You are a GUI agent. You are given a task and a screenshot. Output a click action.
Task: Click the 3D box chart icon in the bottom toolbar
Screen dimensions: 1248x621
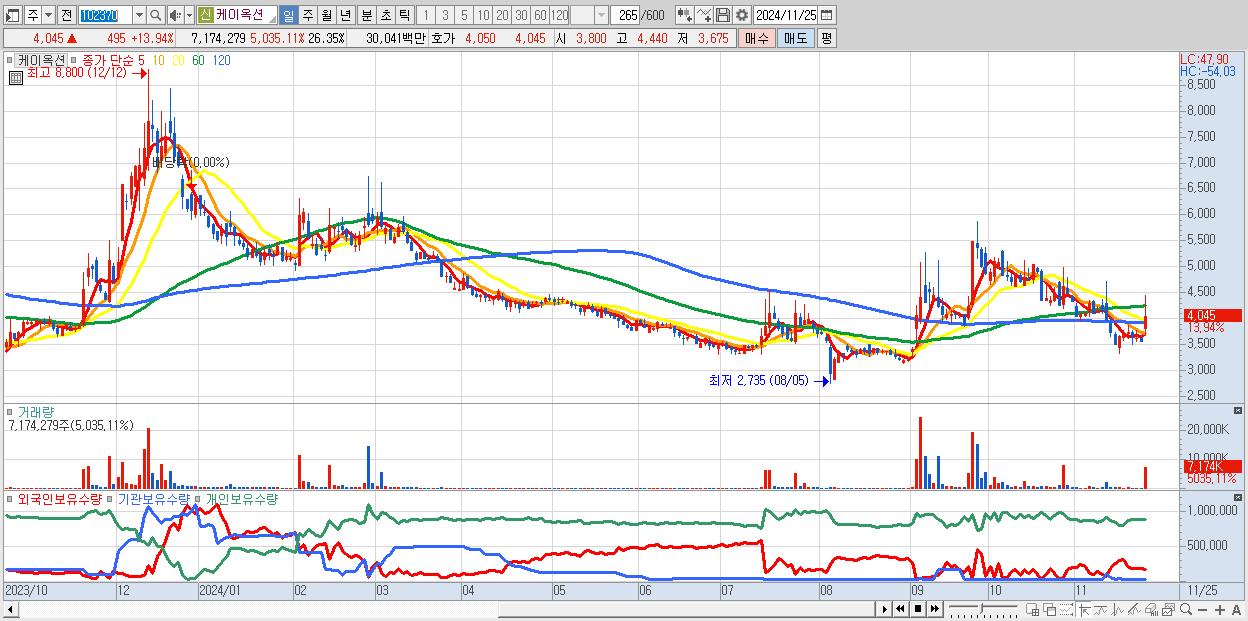click(x=1151, y=609)
